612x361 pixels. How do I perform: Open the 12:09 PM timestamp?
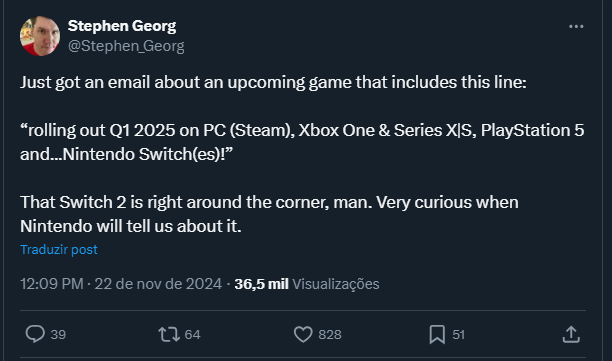52,284
